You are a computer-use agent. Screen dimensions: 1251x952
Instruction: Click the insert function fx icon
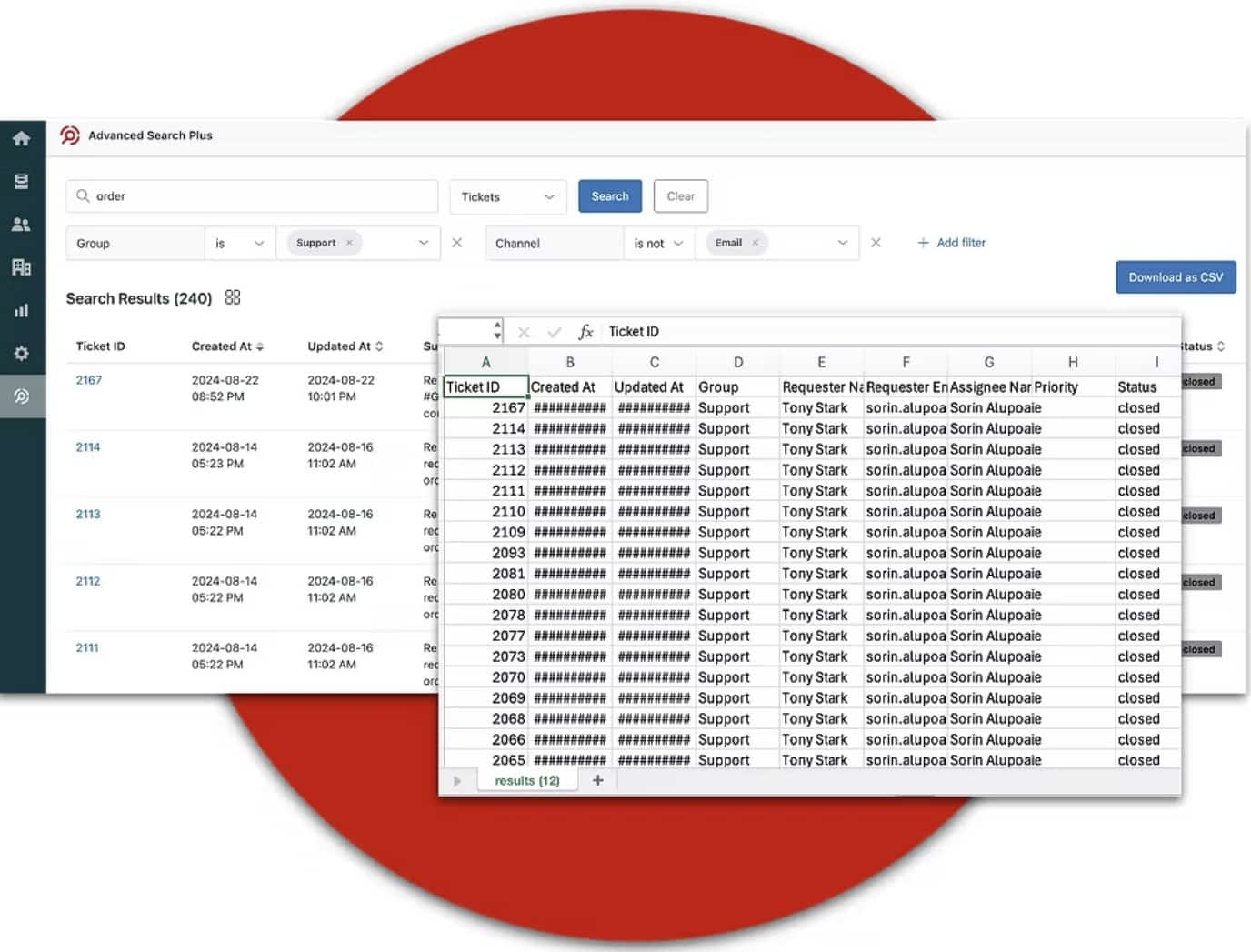[x=585, y=332]
